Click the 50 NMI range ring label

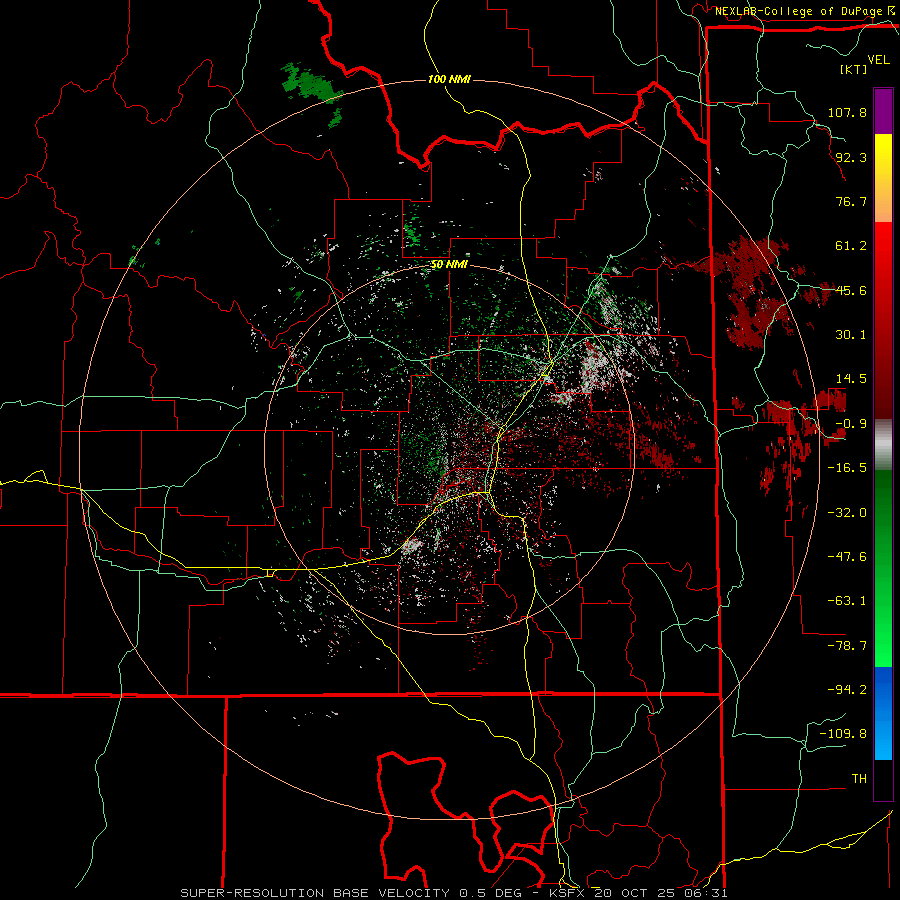pos(449,265)
